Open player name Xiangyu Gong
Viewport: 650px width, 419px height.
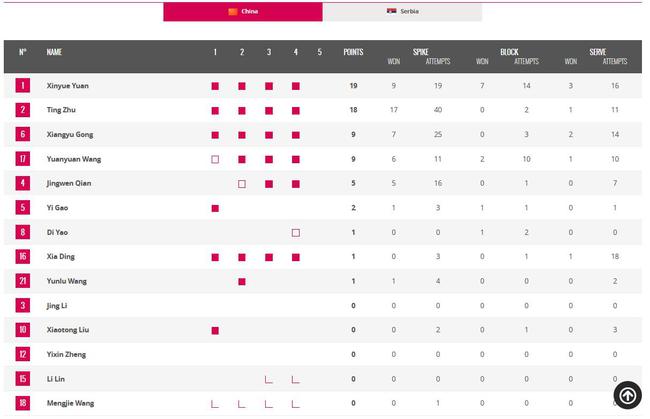point(70,134)
